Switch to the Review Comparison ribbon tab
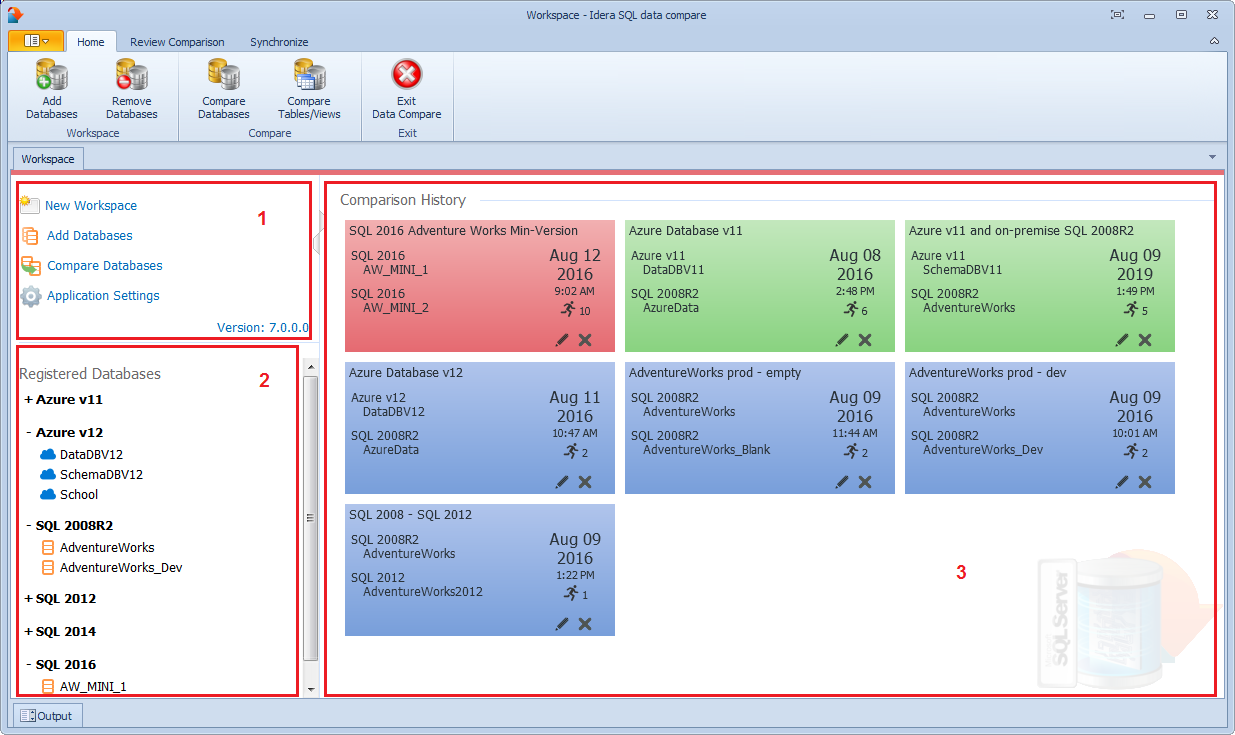Viewport: 1235px width, 735px height. [177, 42]
